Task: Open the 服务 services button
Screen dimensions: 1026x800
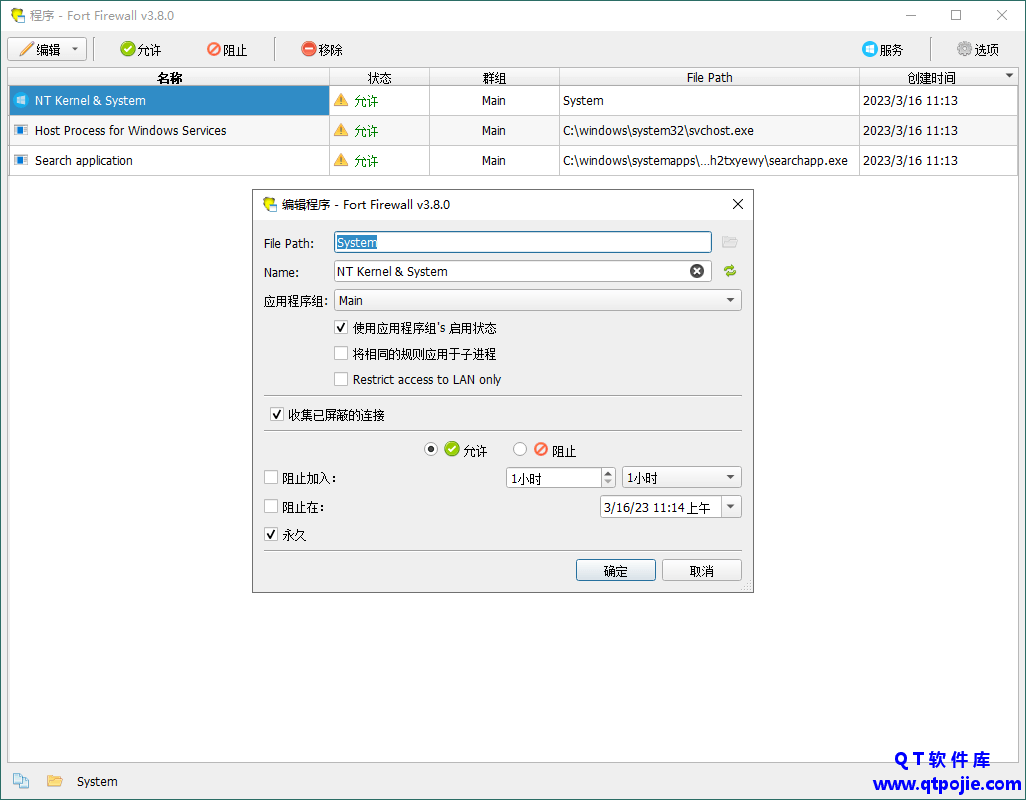Action: pos(883,50)
